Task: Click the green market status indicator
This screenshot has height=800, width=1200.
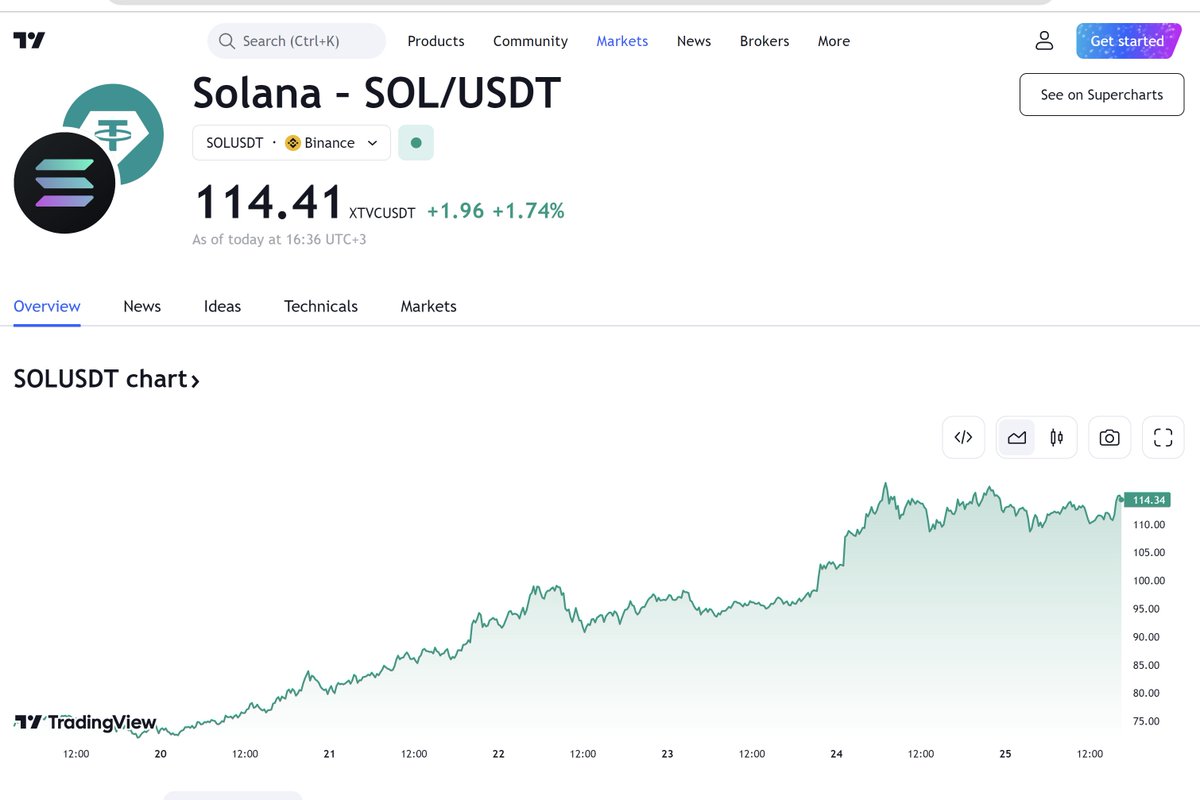Action: click(x=416, y=143)
